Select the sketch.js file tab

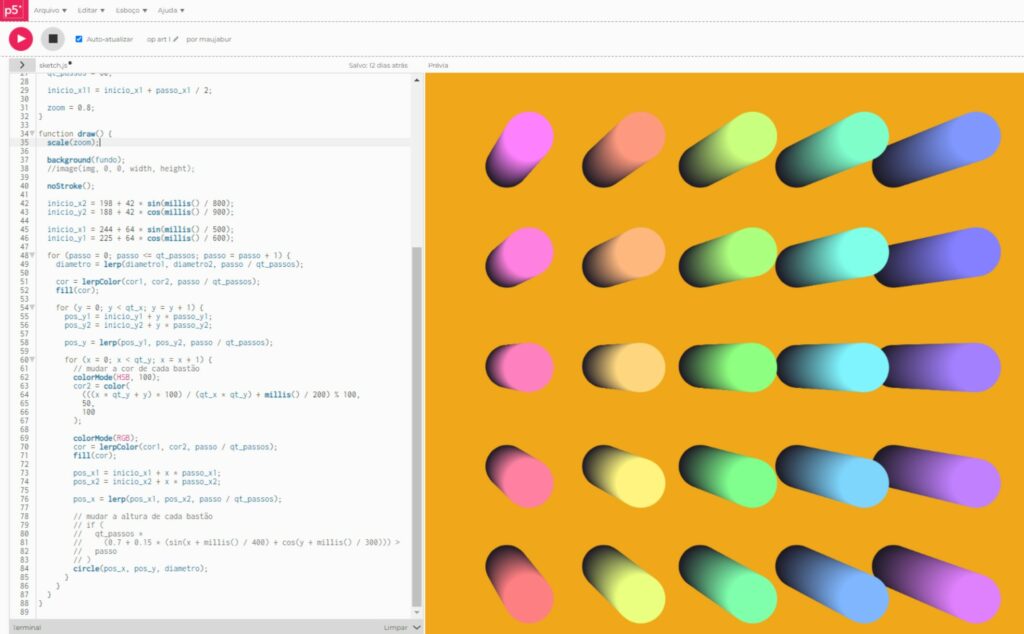pyautogui.click(x=52, y=64)
